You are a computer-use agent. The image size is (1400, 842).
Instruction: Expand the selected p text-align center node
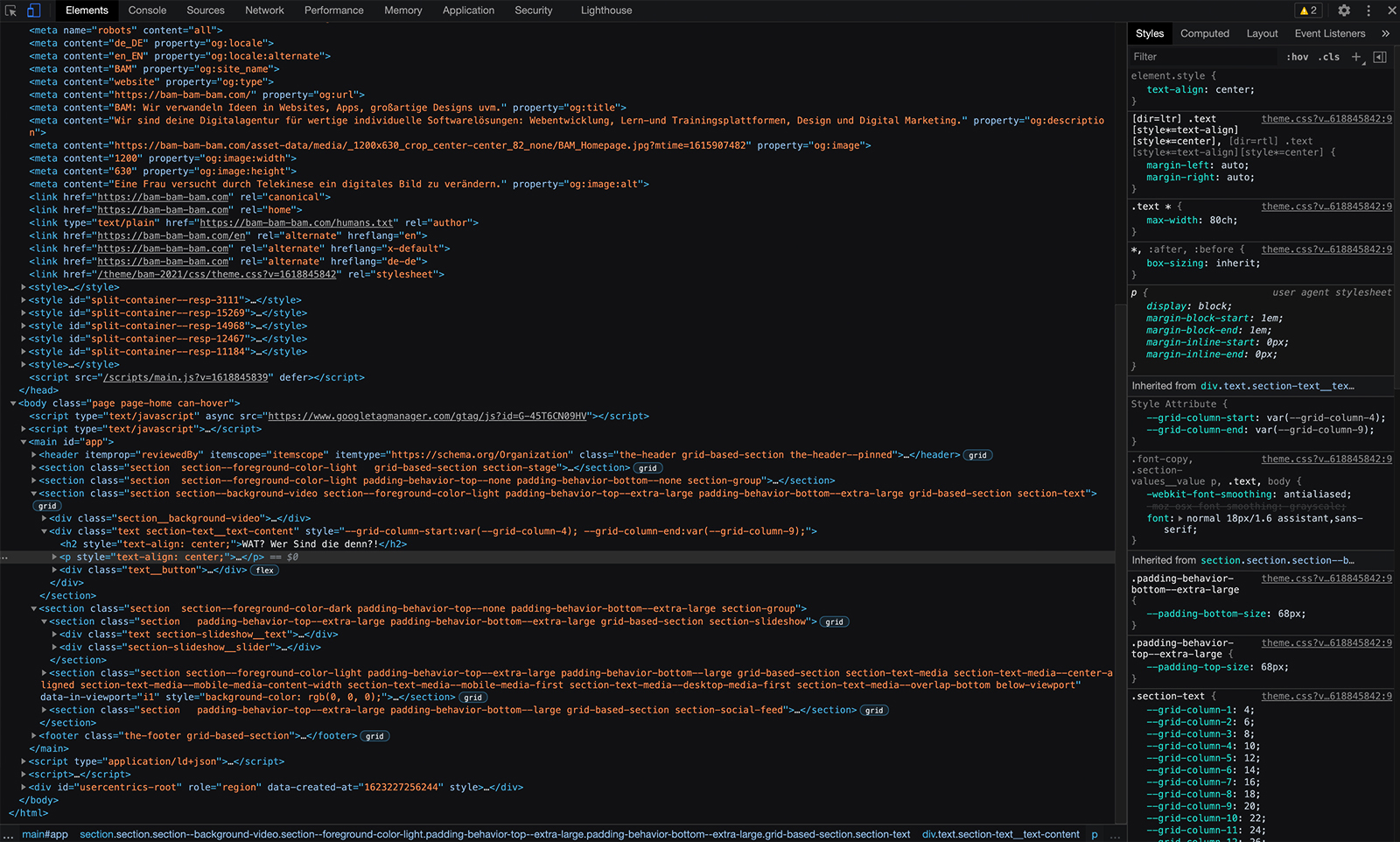[55, 558]
